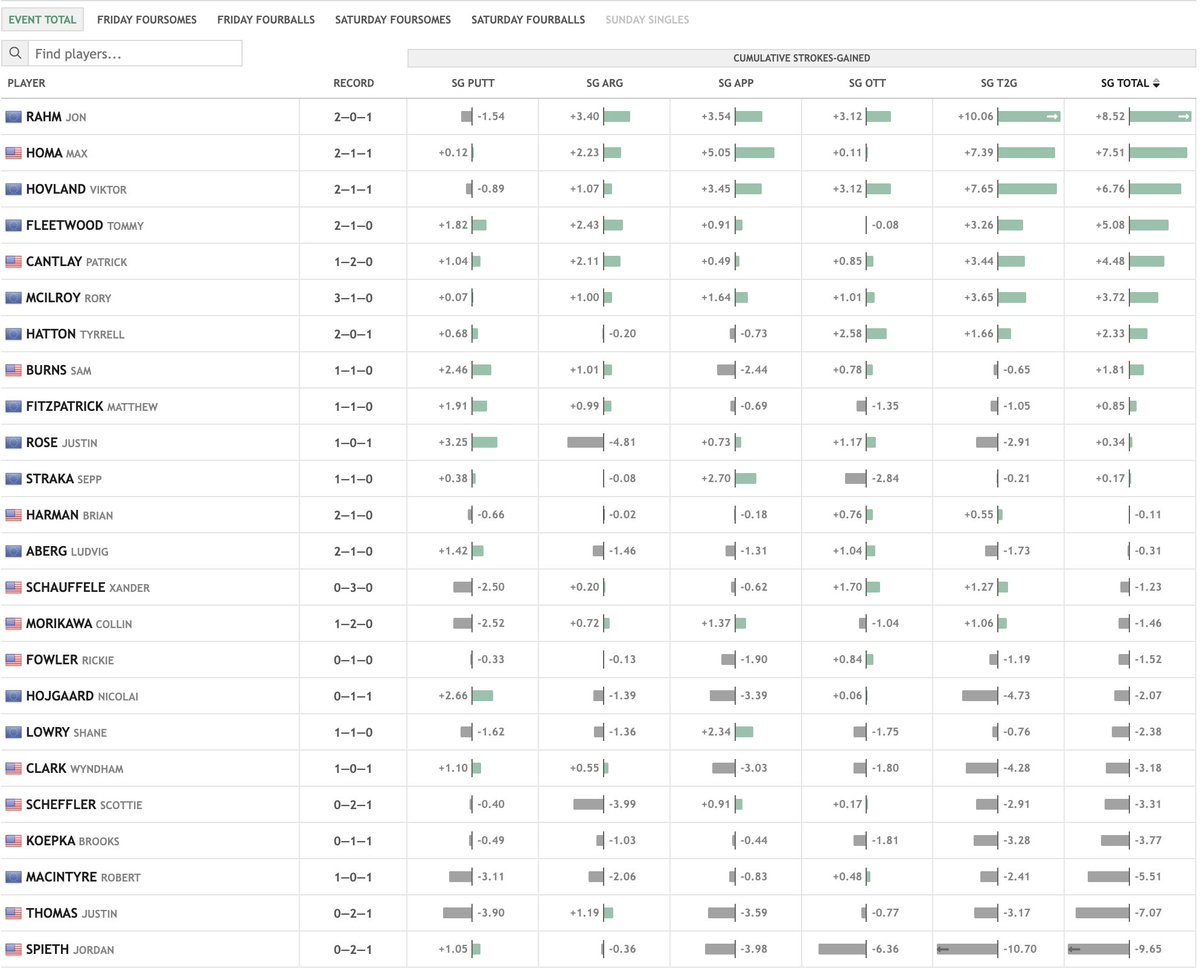Click the flag icon next to Rahm Jon
1200x969 pixels.
[13, 117]
